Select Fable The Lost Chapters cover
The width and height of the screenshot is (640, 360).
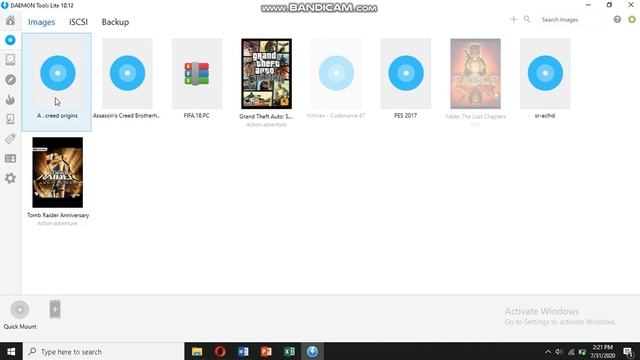coord(476,73)
